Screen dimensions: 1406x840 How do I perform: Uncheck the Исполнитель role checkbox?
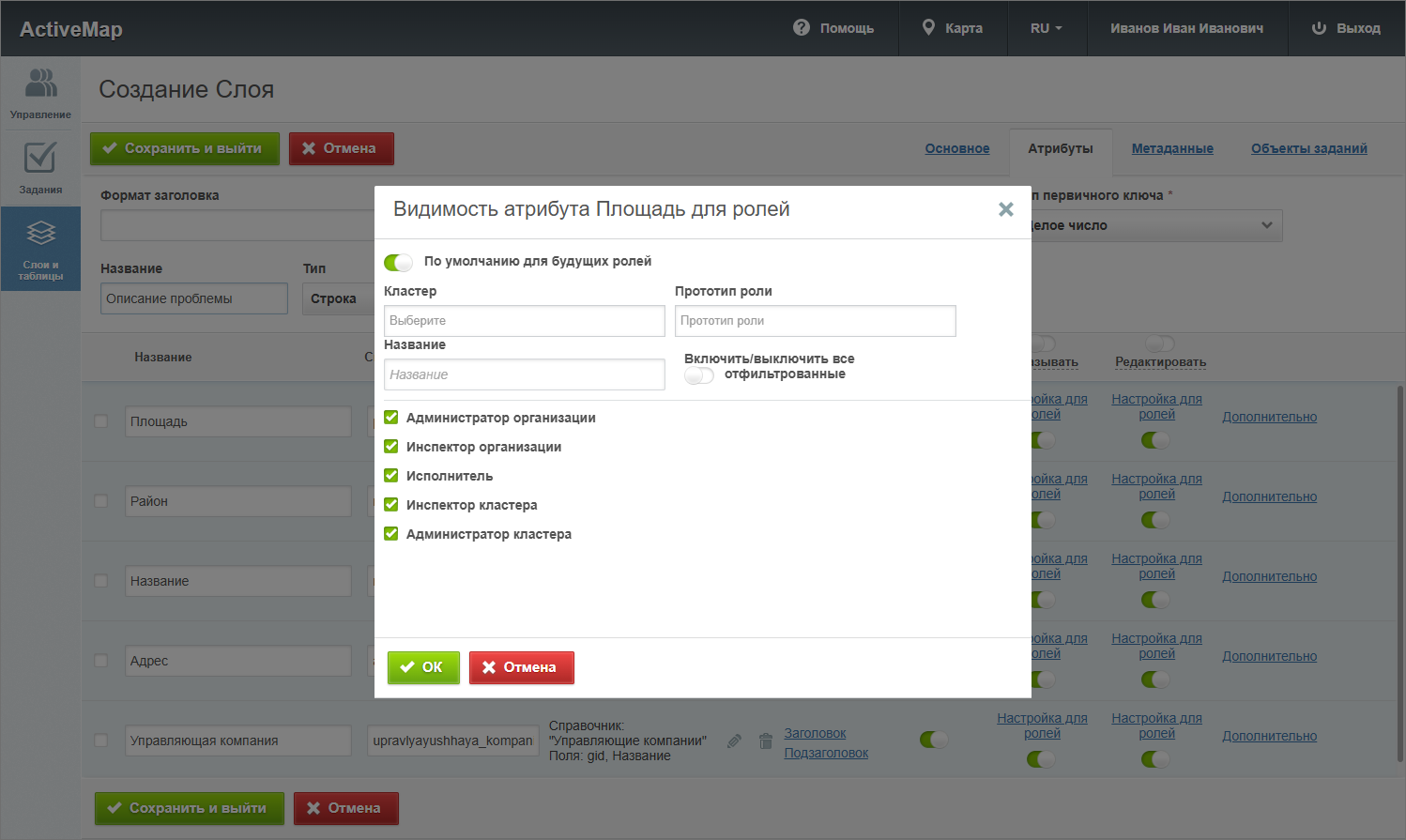point(391,476)
